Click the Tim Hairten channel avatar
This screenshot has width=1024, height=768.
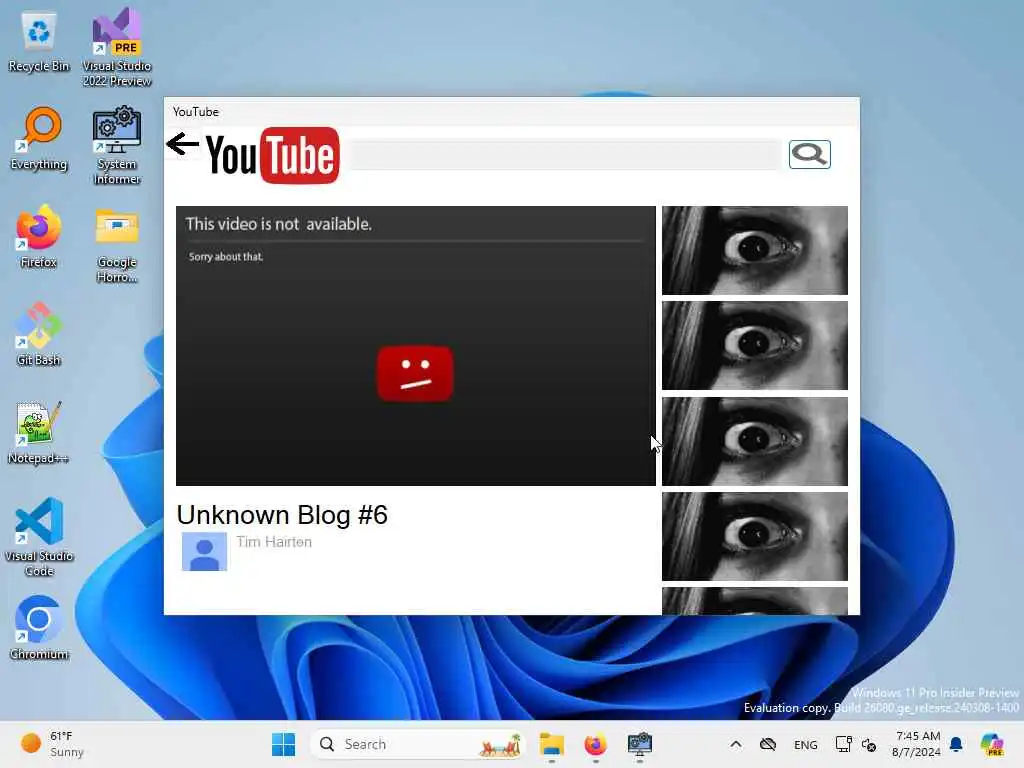click(204, 551)
